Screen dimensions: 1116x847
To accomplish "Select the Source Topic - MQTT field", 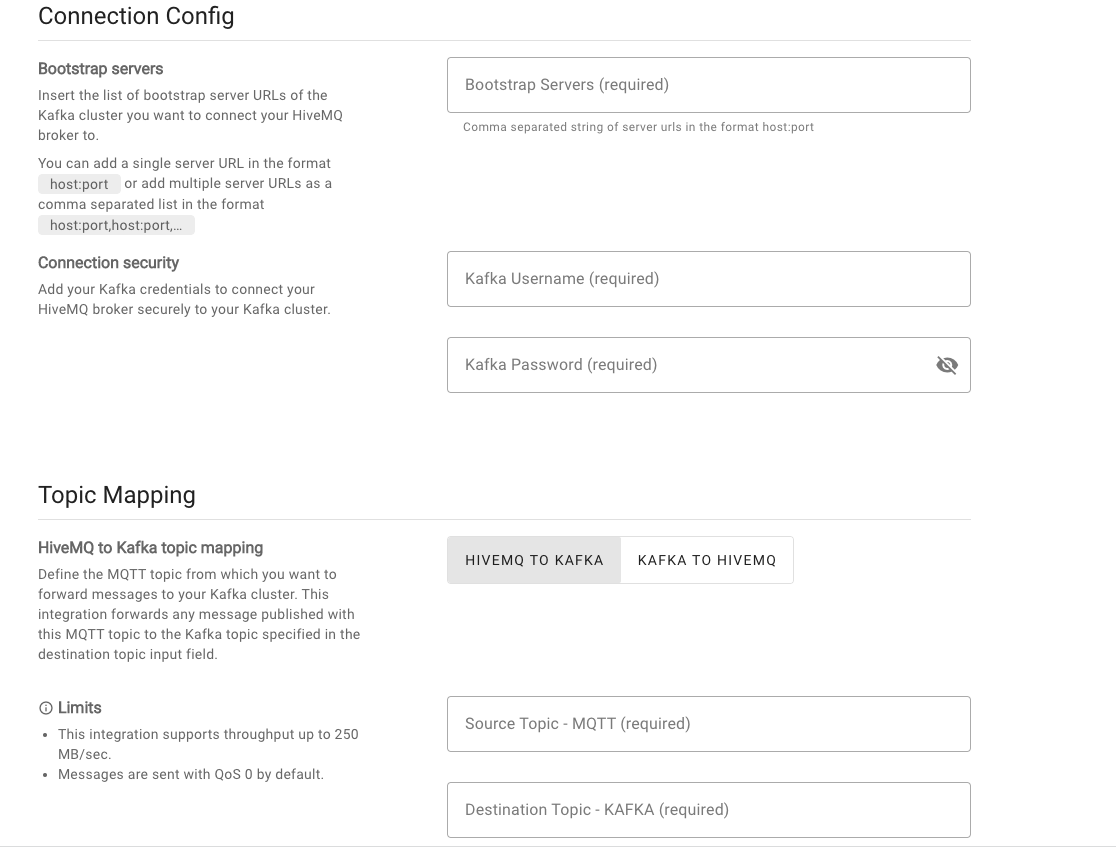I will pos(709,724).
